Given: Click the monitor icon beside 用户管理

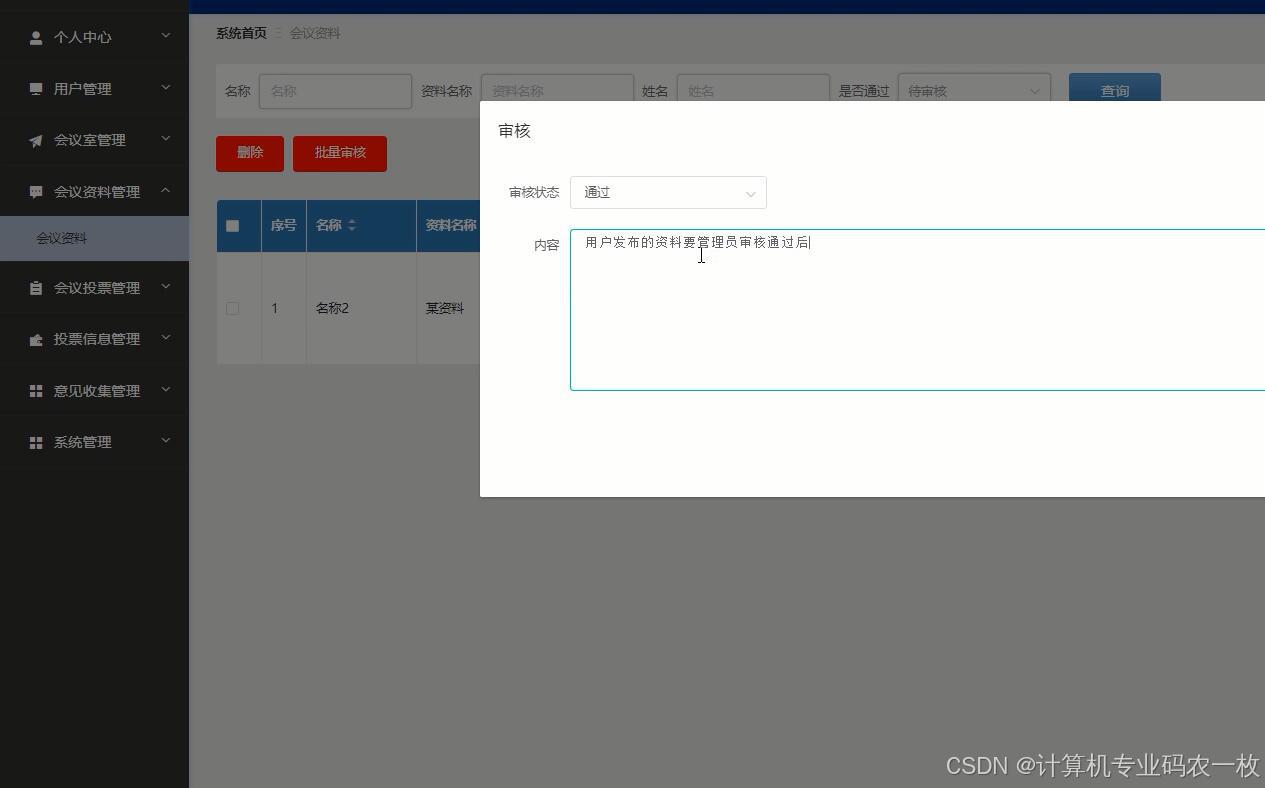Looking at the screenshot, I should (36, 89).
